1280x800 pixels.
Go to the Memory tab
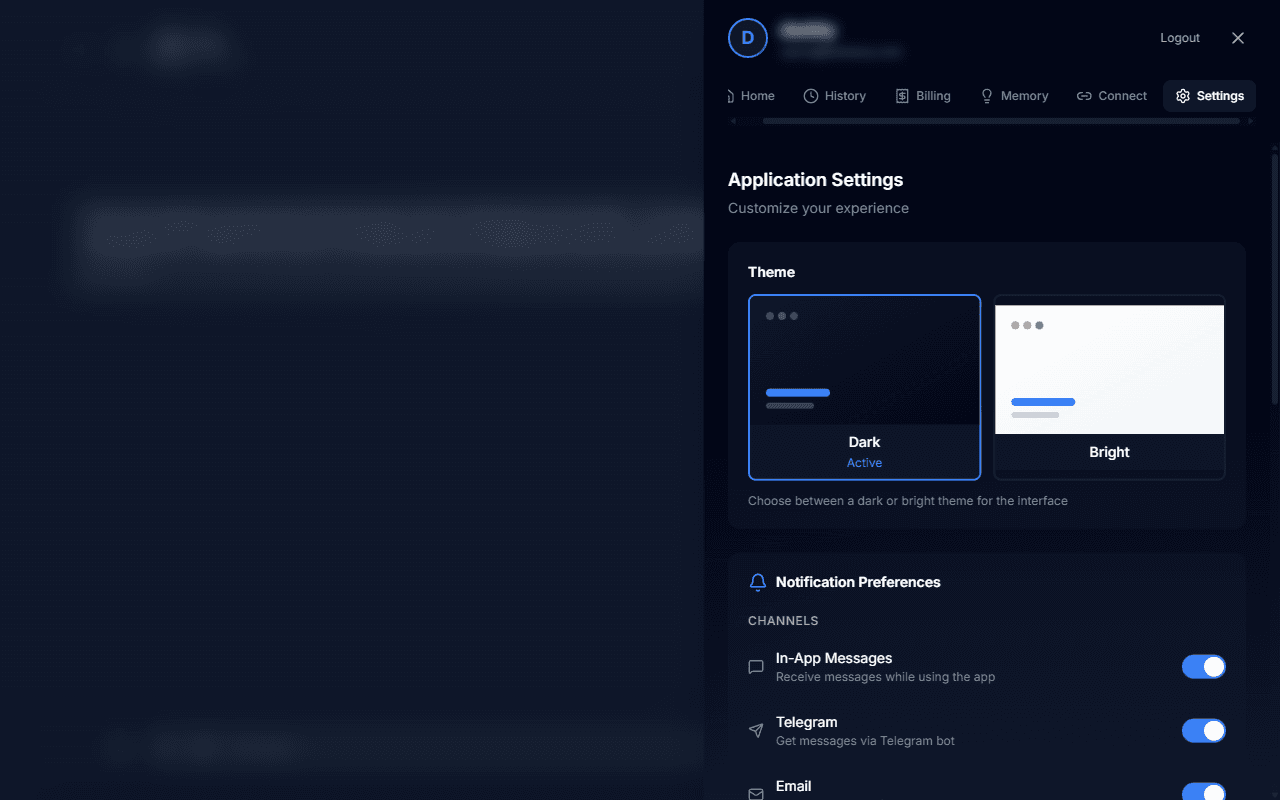1014,96
